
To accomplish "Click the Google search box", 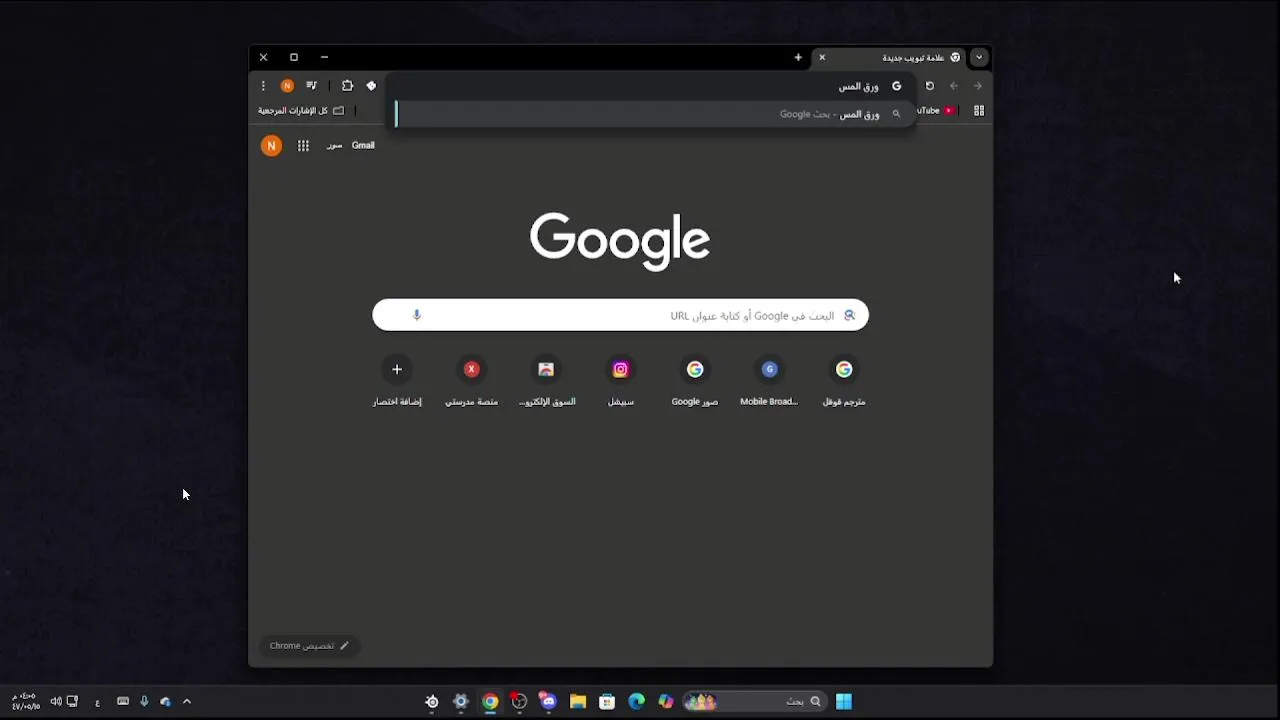I will point(620,315).
